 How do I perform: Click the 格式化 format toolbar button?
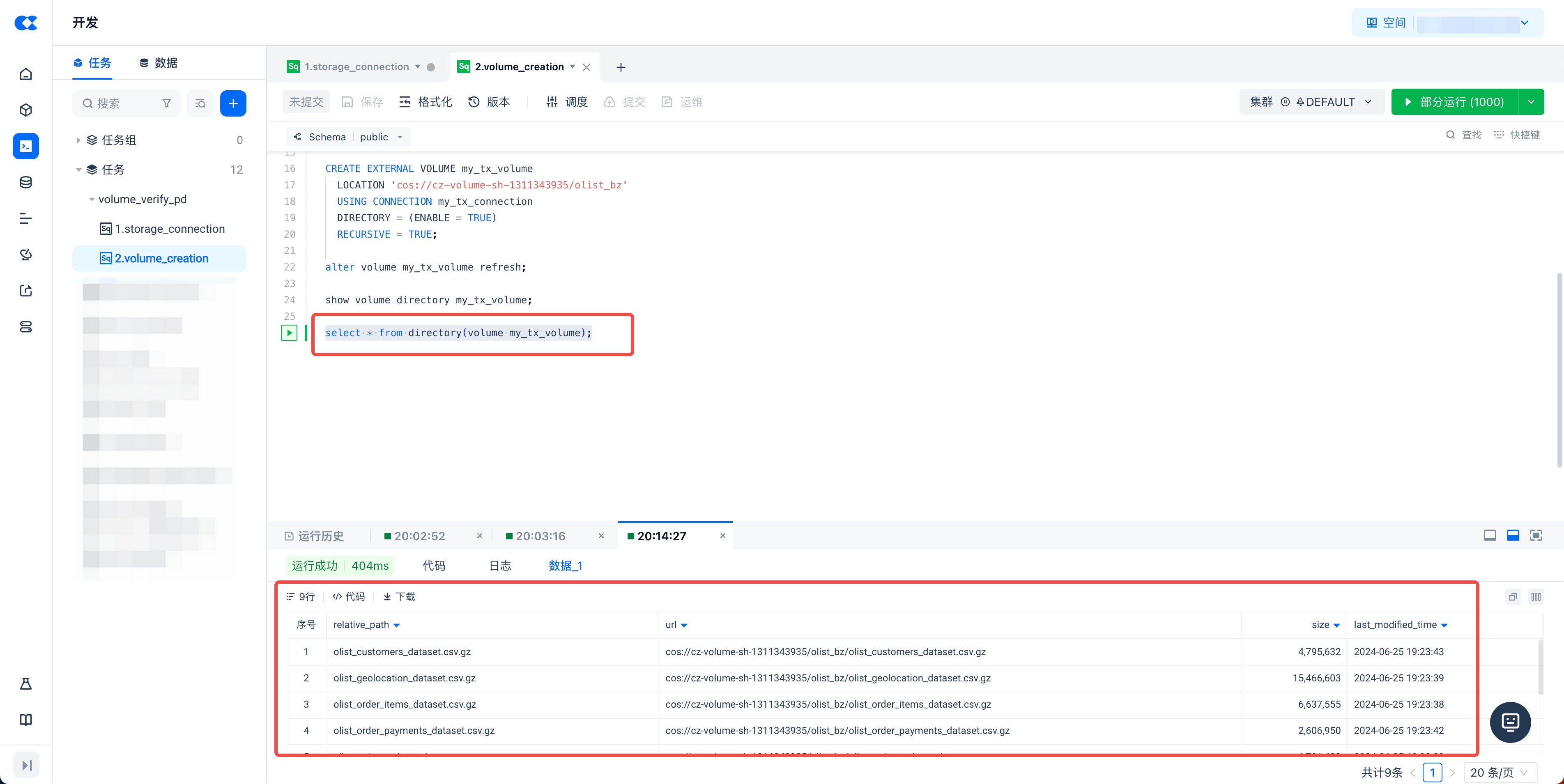point(425,102)
